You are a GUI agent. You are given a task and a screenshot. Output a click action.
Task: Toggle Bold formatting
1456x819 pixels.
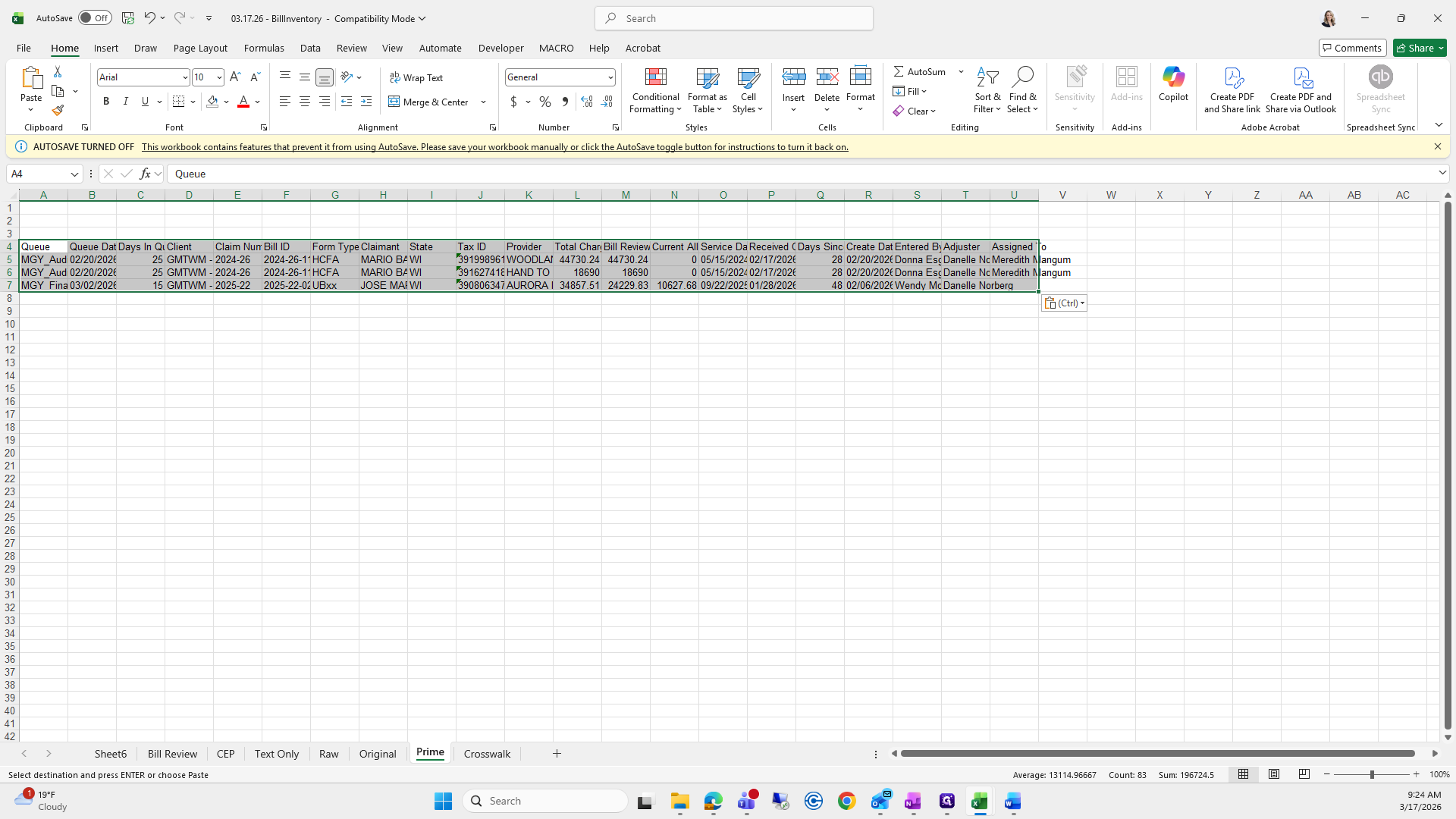106,102
